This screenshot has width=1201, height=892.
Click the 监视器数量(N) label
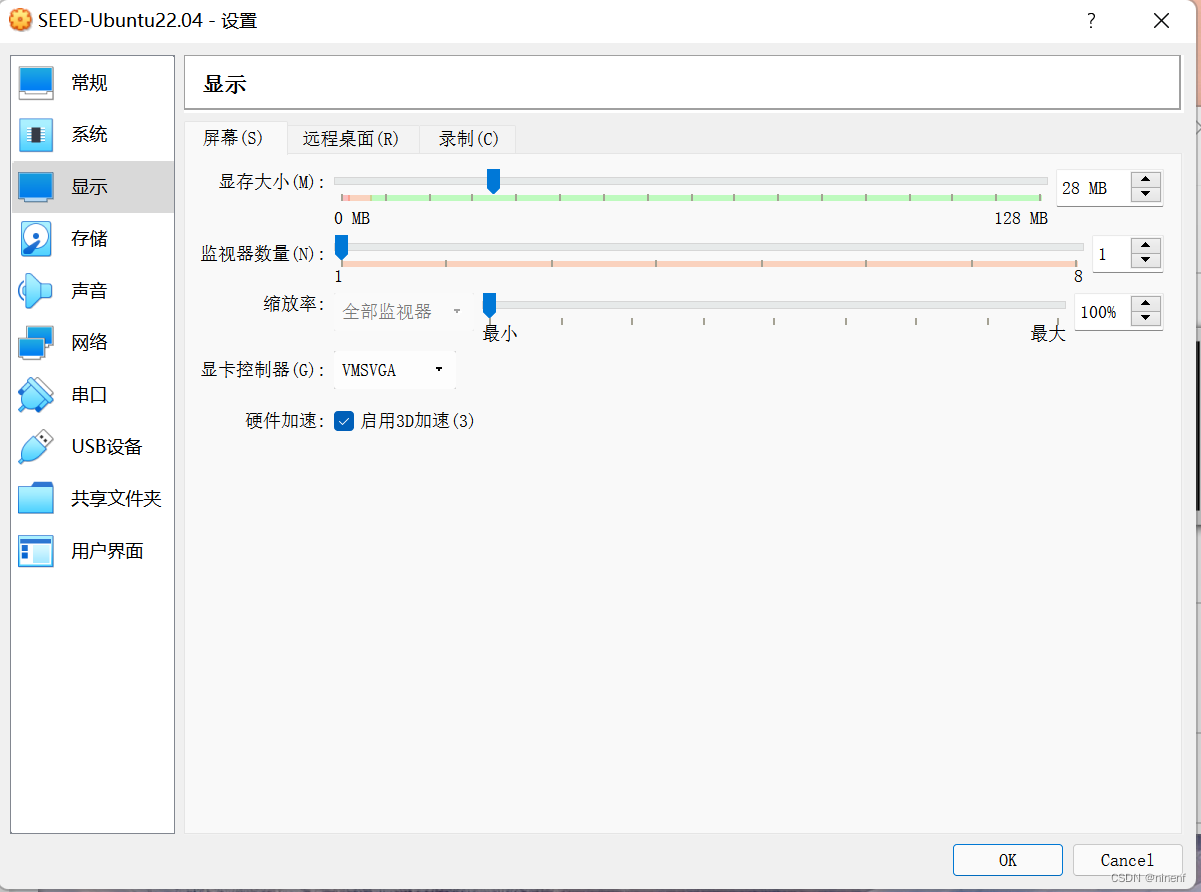click(x=263, y=254)
